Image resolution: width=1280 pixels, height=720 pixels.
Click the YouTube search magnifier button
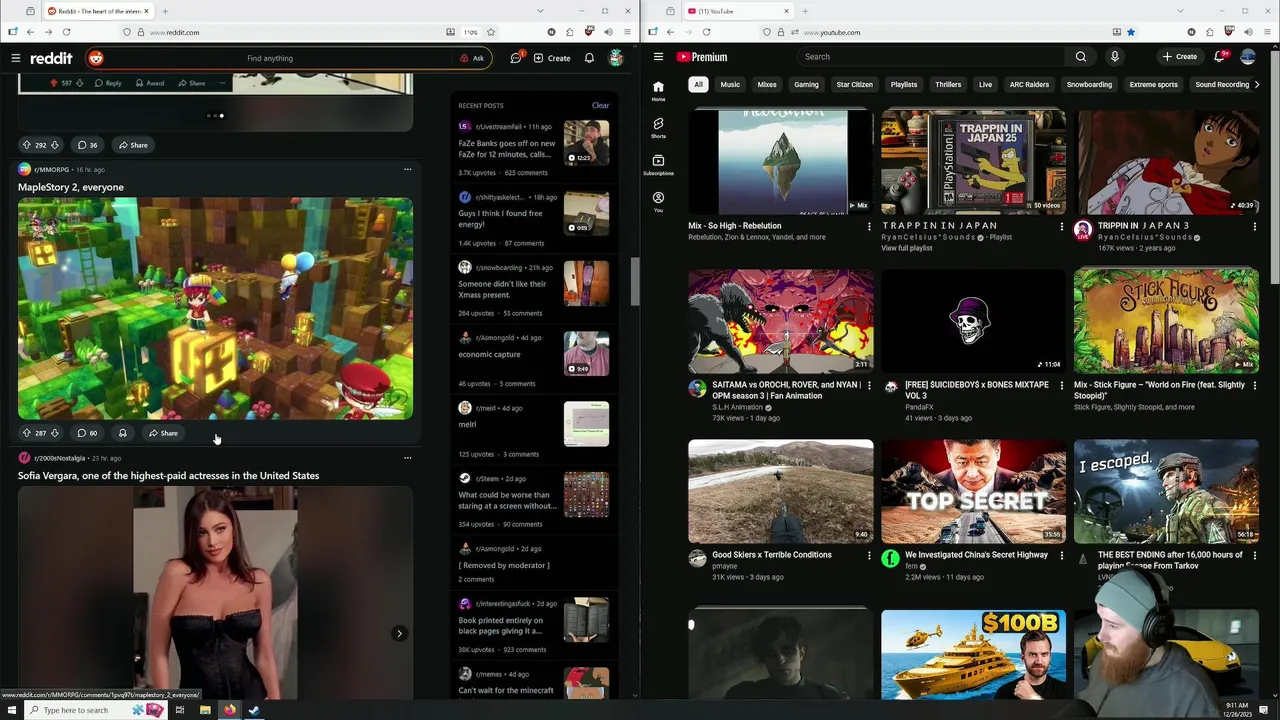(1080, 57)
